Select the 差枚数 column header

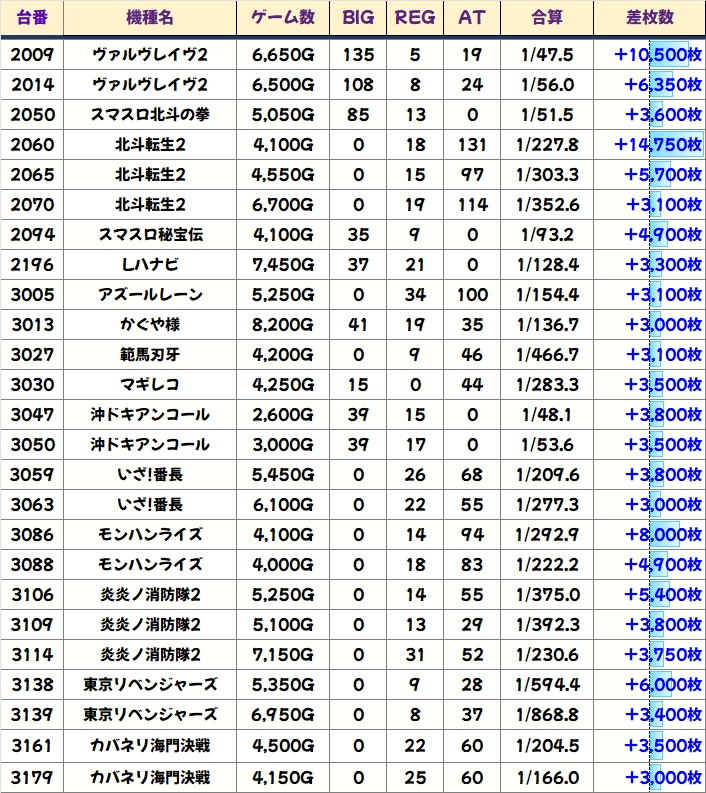(649, 18)
